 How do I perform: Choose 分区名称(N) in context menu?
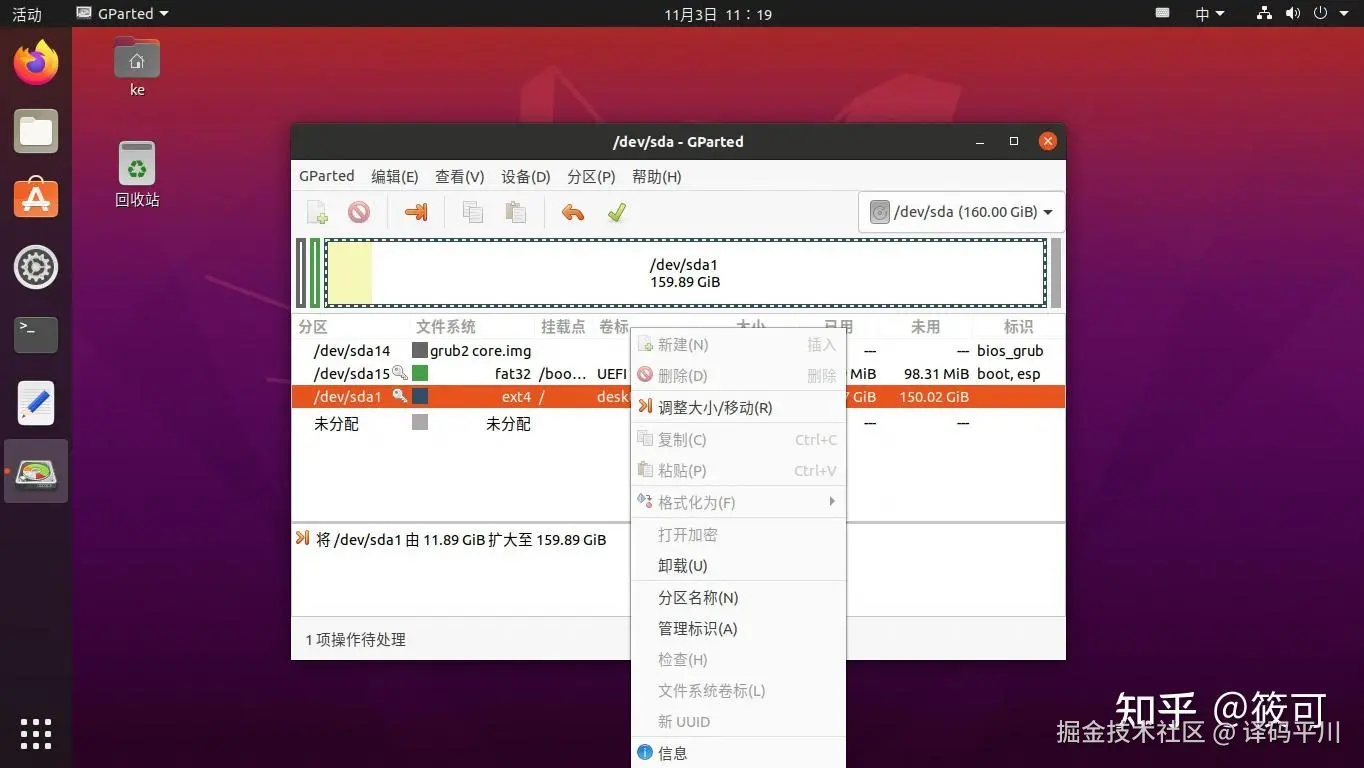point(738,597)
